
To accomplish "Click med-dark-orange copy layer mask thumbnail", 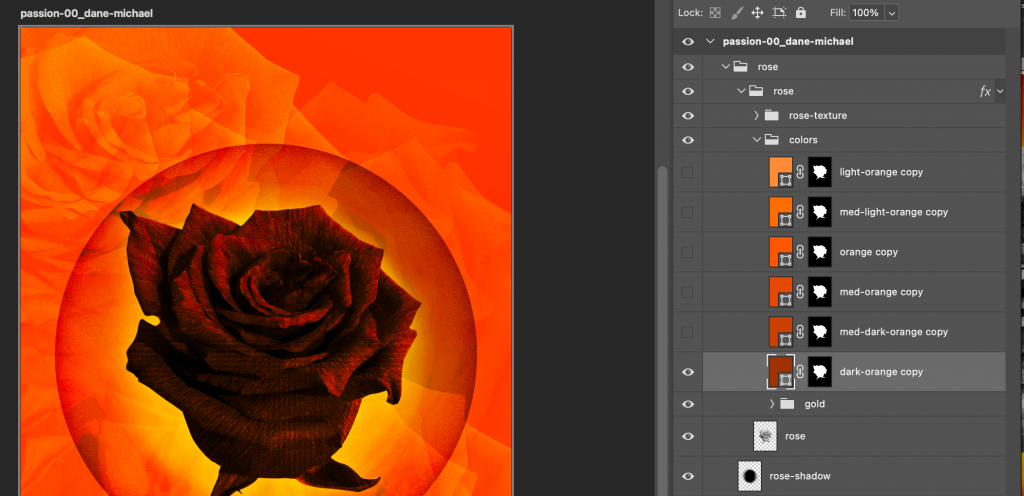I will pos(820,332).
